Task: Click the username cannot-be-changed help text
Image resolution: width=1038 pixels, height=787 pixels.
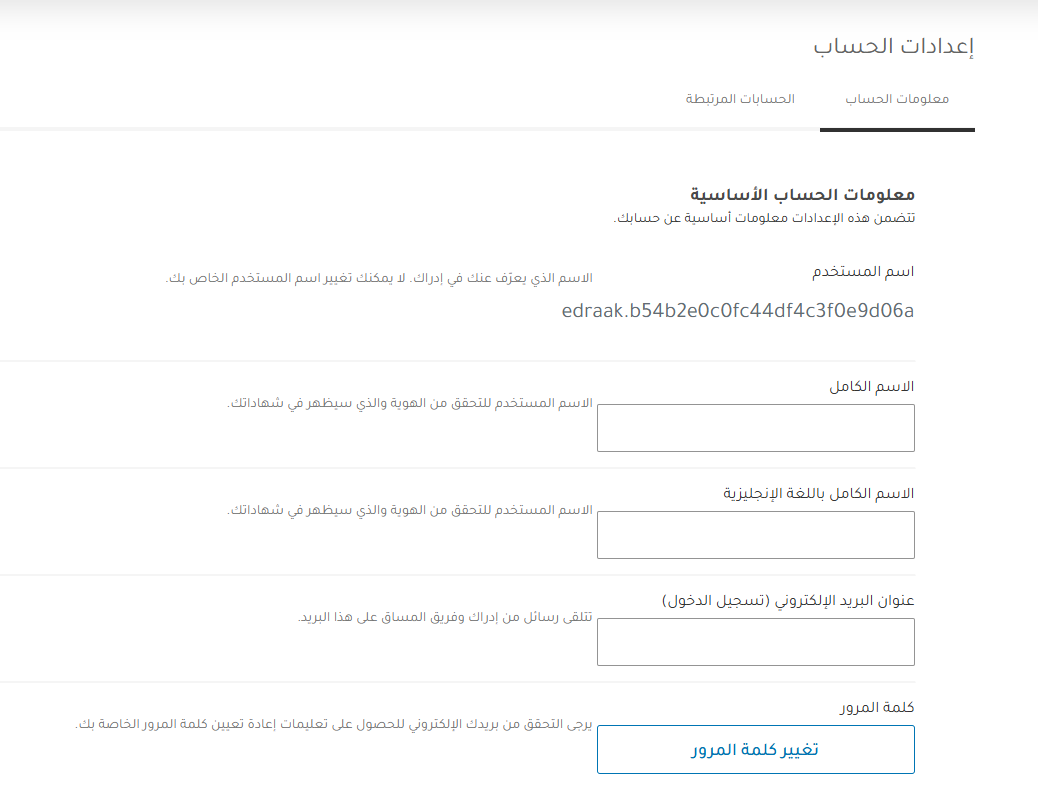Action: click(379, 277)
